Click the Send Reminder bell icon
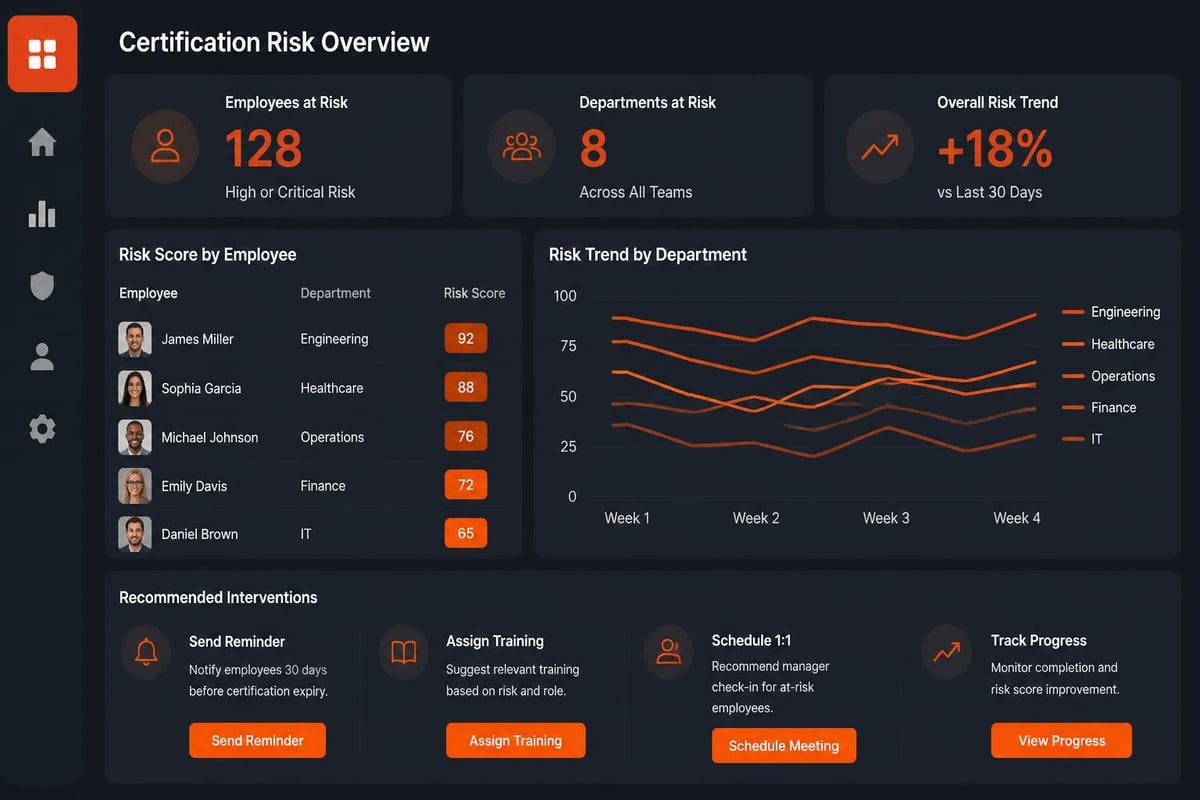This screenshot has width=1200, height=800. tap(146, 652)
